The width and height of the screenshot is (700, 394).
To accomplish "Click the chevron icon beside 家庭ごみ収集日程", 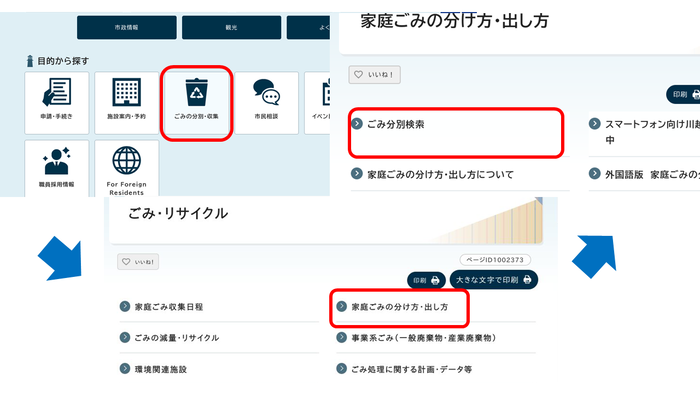I will 125,307.
